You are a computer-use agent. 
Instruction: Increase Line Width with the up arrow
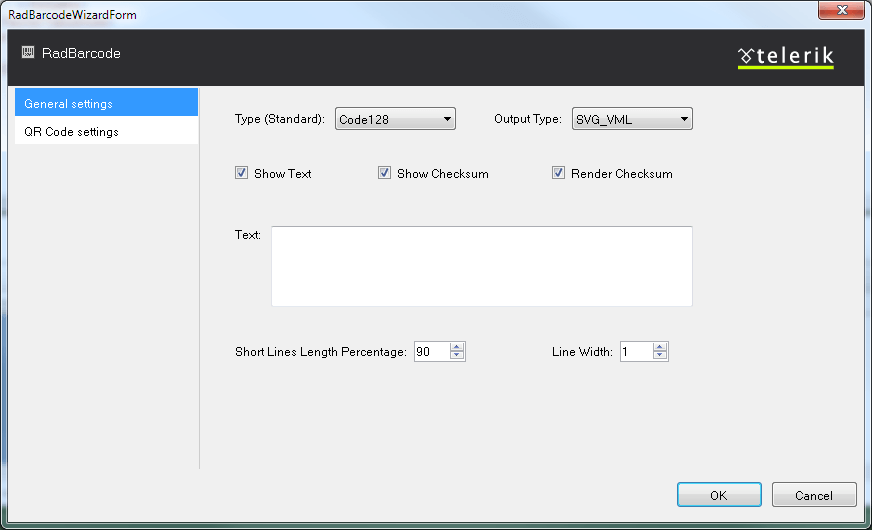tap(660, 347)
